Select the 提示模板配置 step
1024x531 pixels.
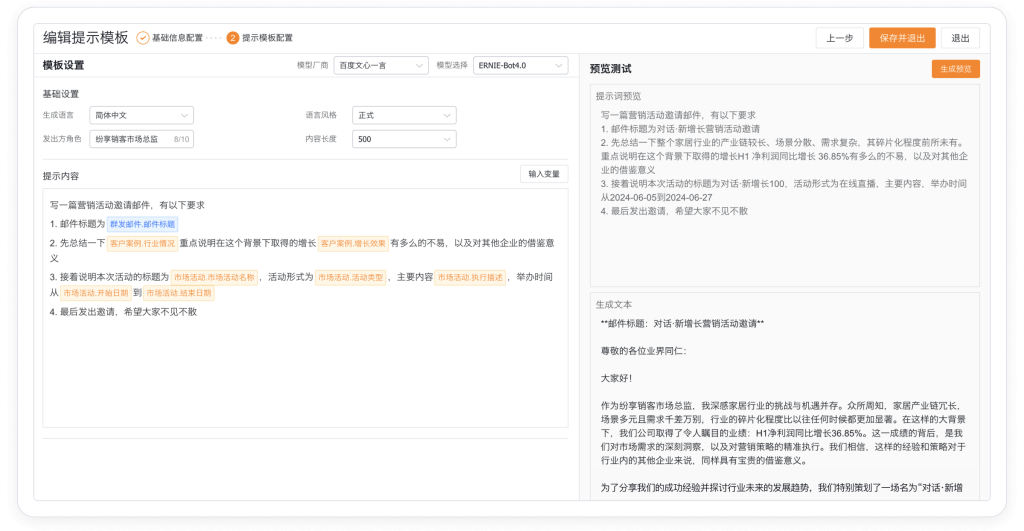(267, 38)
